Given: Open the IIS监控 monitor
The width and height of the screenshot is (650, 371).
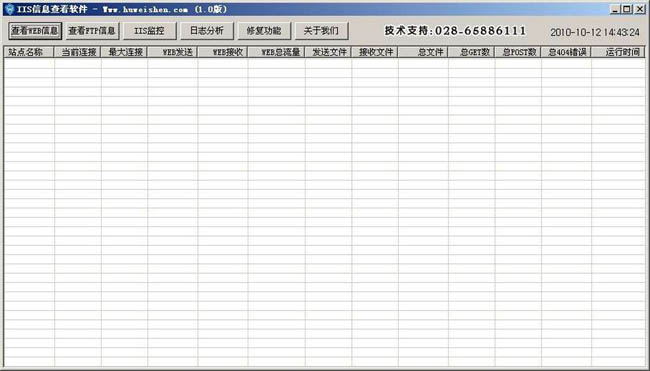Looking at the screenshot, I should (x=150, y=31).
